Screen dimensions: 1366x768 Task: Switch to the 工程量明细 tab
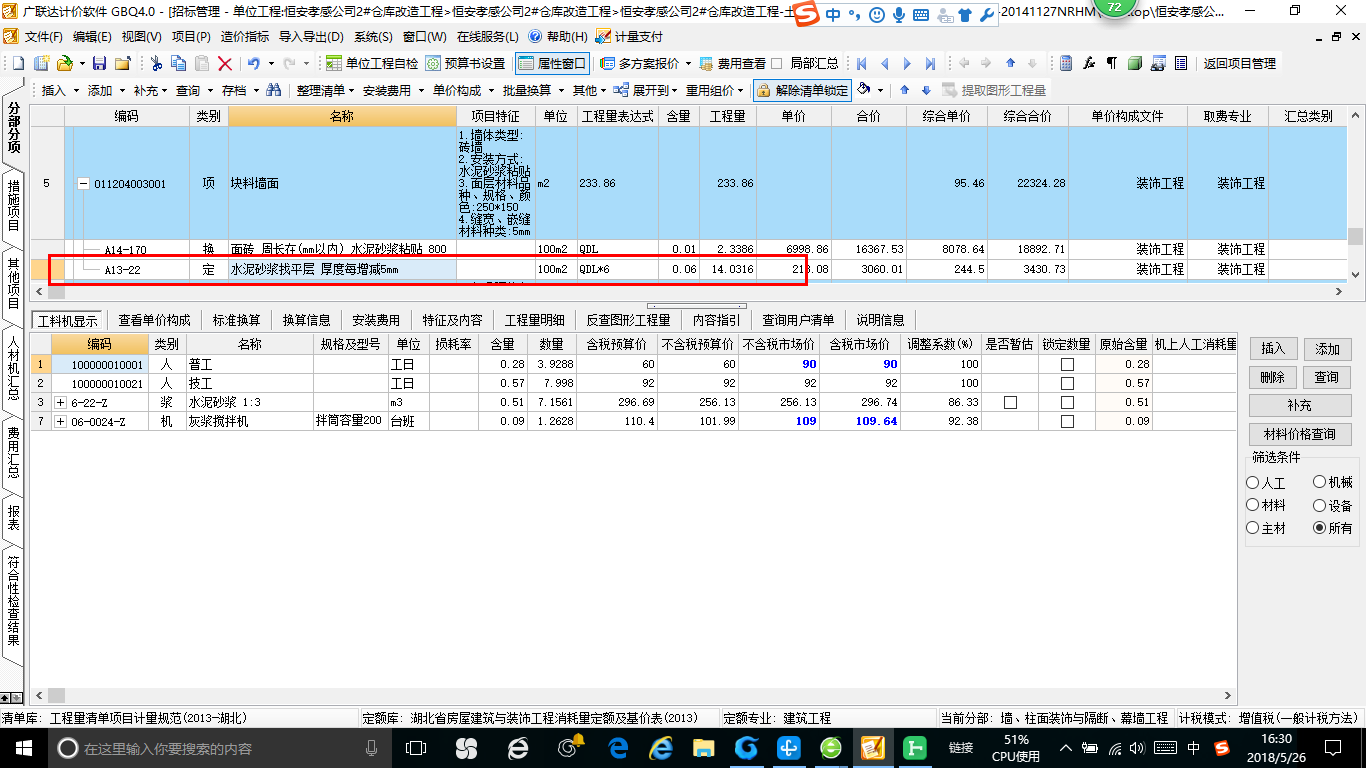tap(534, 320)
